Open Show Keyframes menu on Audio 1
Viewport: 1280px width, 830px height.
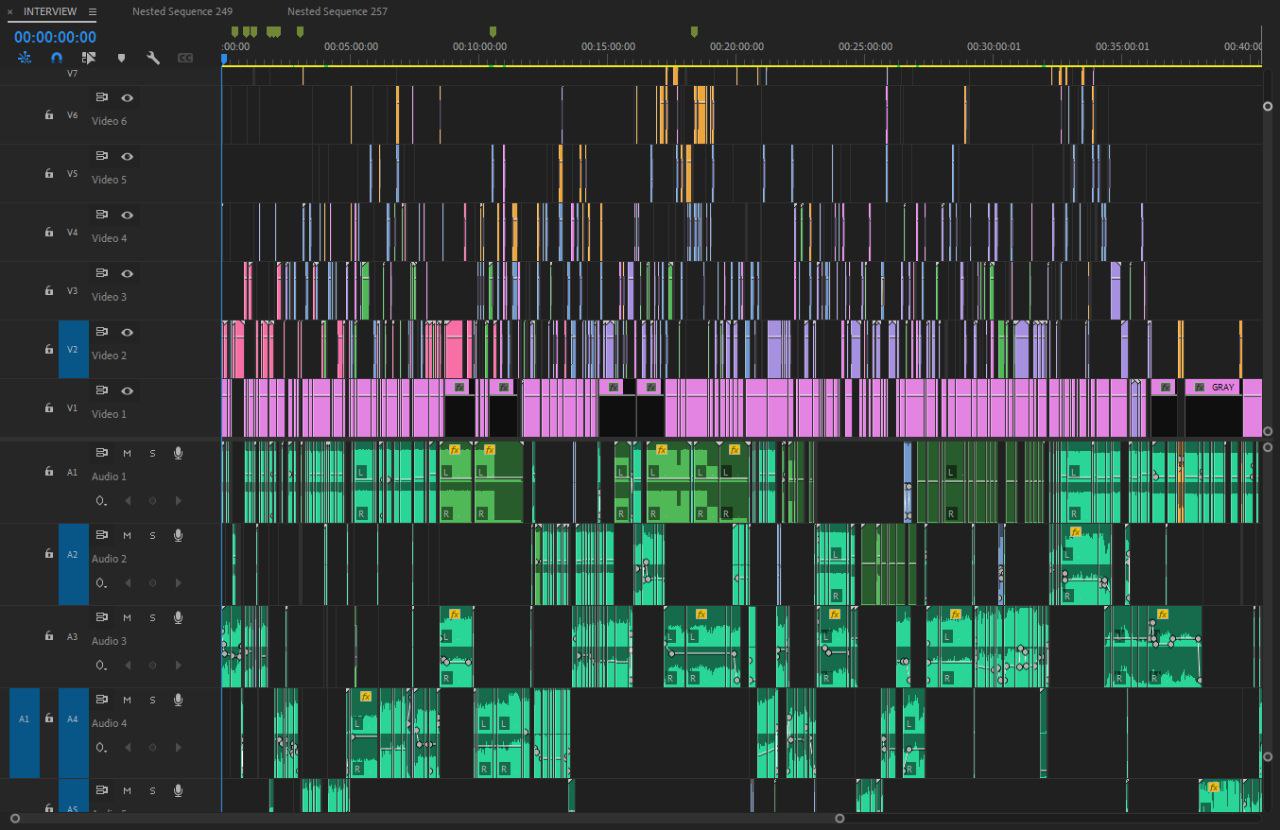(101, 501)
